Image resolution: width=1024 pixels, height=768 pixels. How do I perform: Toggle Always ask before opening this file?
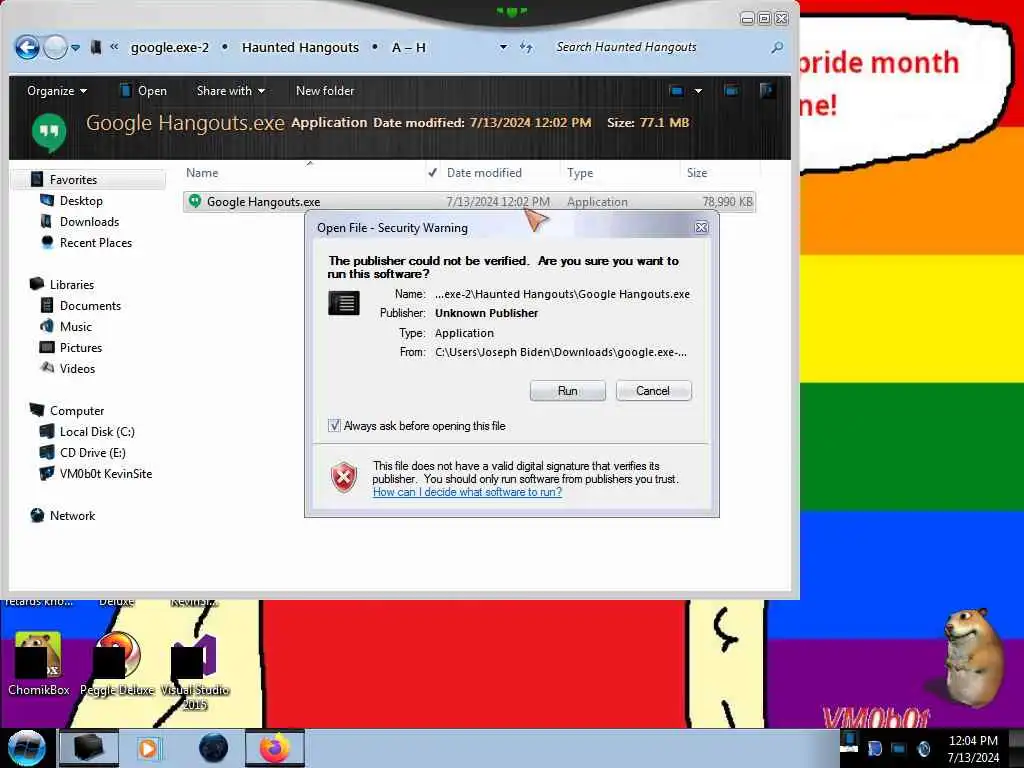click(334, 426)
